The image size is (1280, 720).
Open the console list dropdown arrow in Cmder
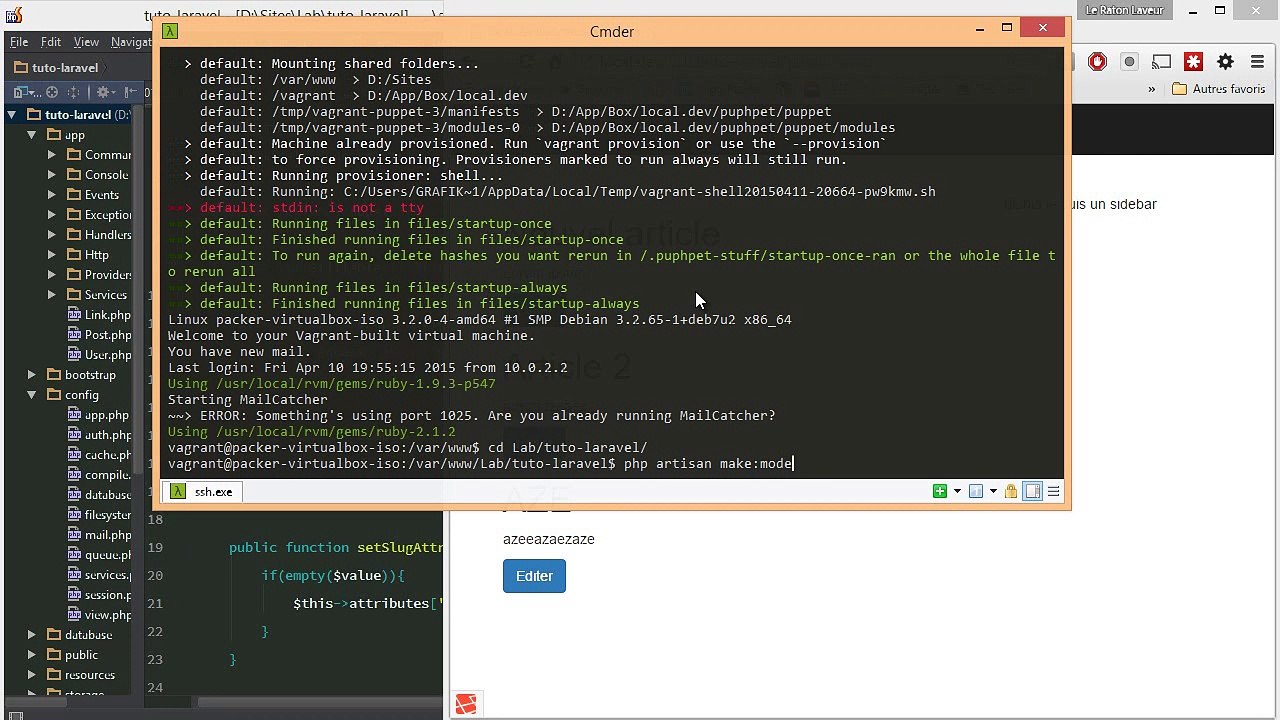point(993,491)
